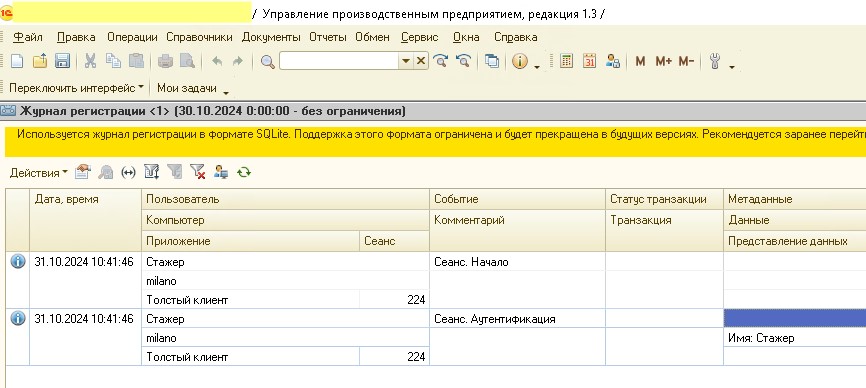
Task: Click the Undo arrow icon
Action: (x=217, y=61)
